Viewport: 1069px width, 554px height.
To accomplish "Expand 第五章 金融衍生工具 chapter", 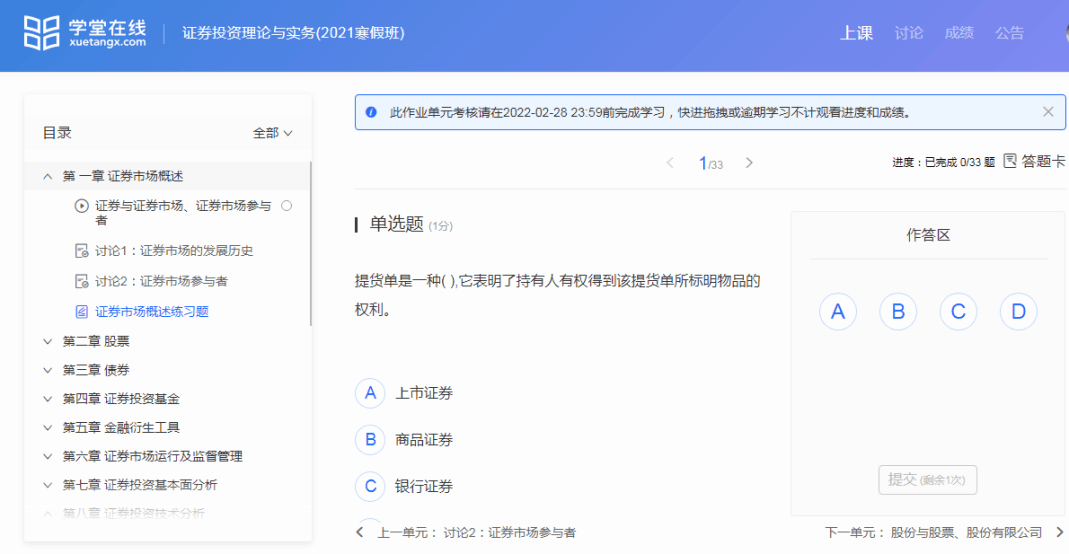I will (x=47, y=428).
